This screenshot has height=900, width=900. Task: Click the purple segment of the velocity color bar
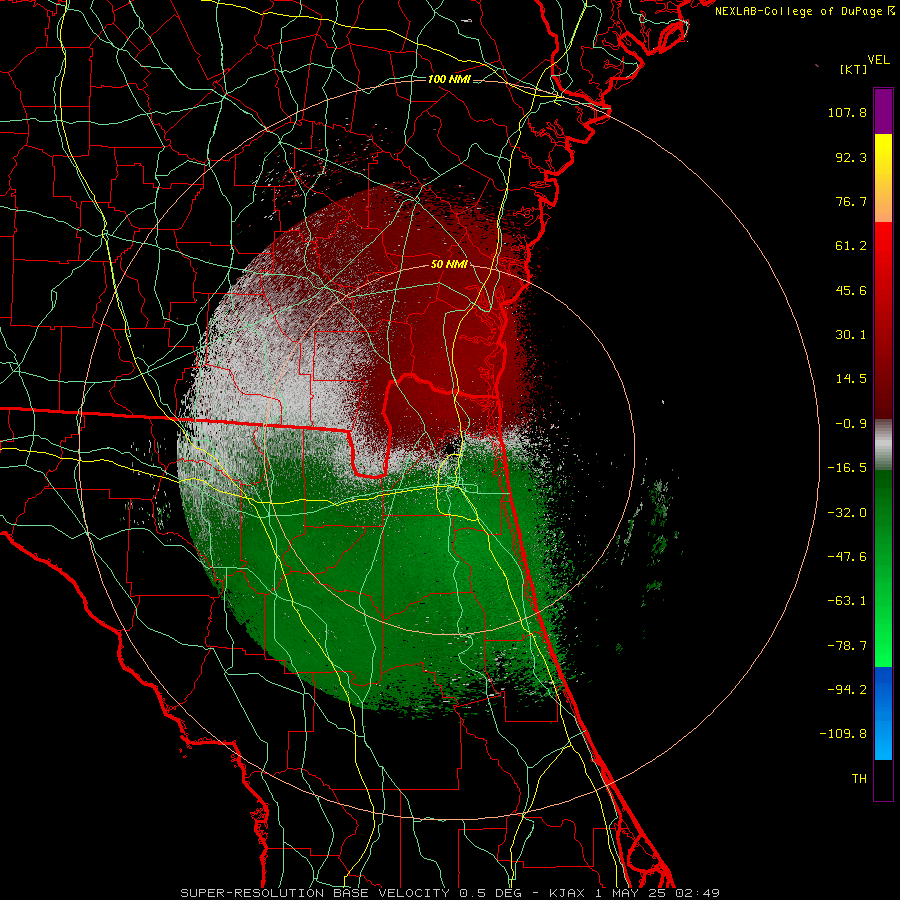(883, 111)
